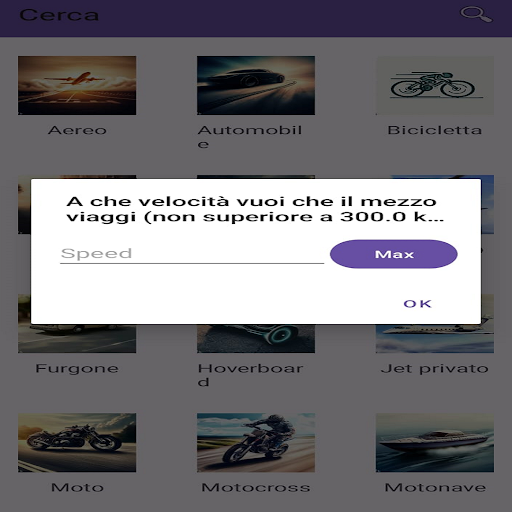Select the Aereo airplane thumbnail
The height and width of the screenshot is (512, 512).
pos(77,85)
